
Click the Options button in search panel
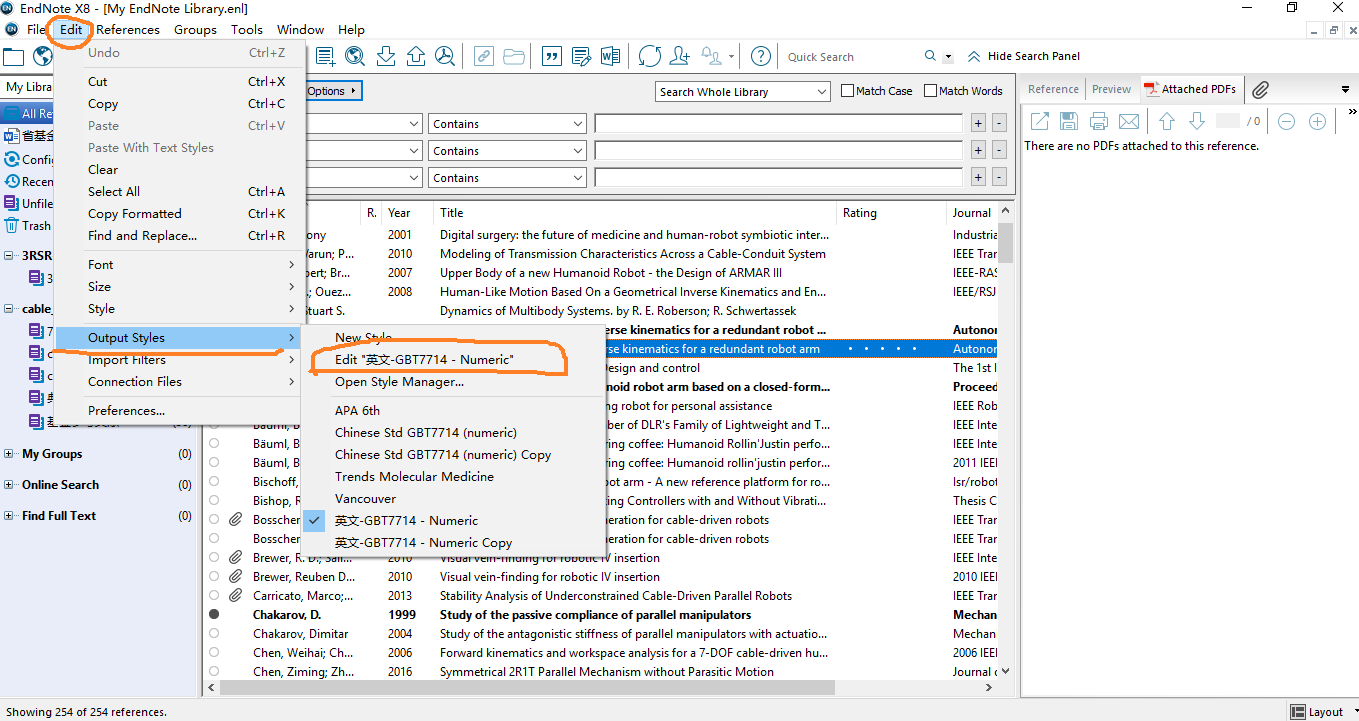pyautogui.click(x=331, y=91)
